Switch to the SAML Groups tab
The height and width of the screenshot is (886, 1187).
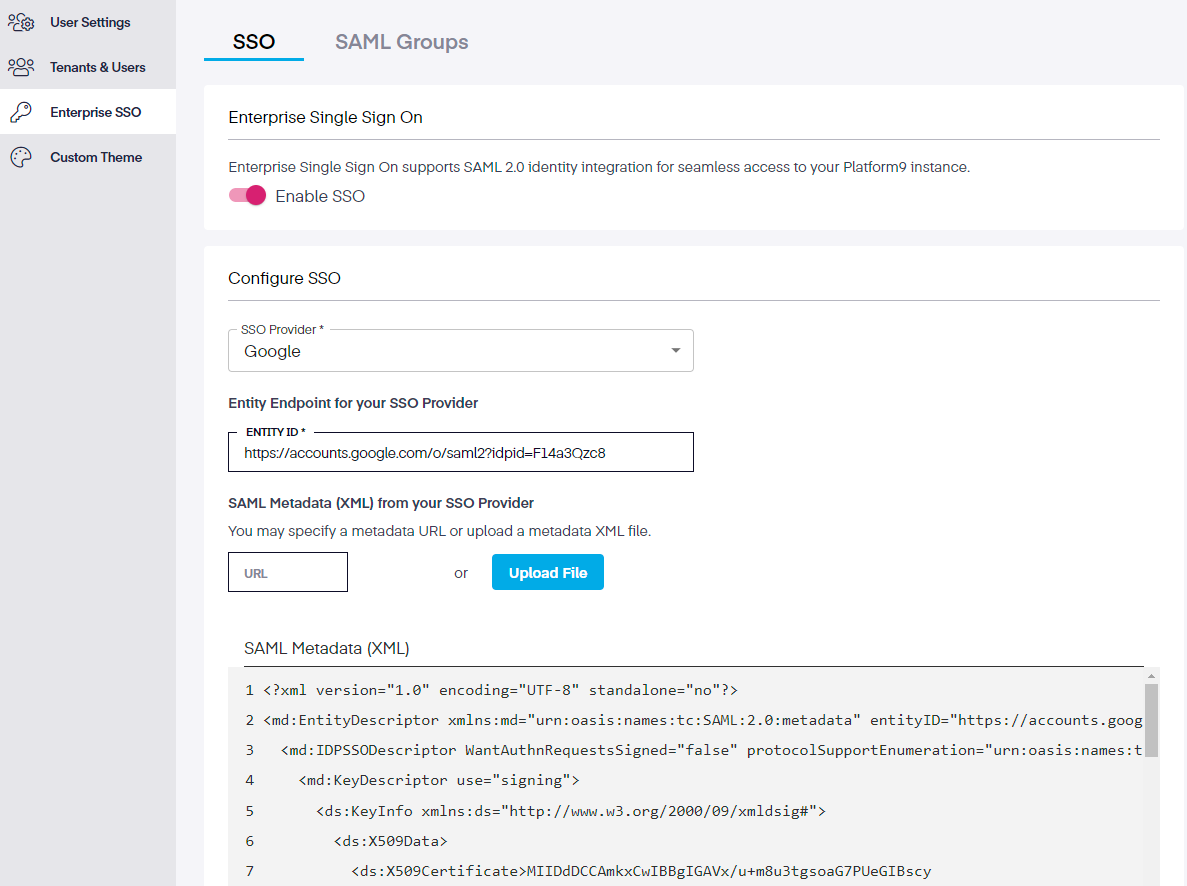[x=401, y=42]
